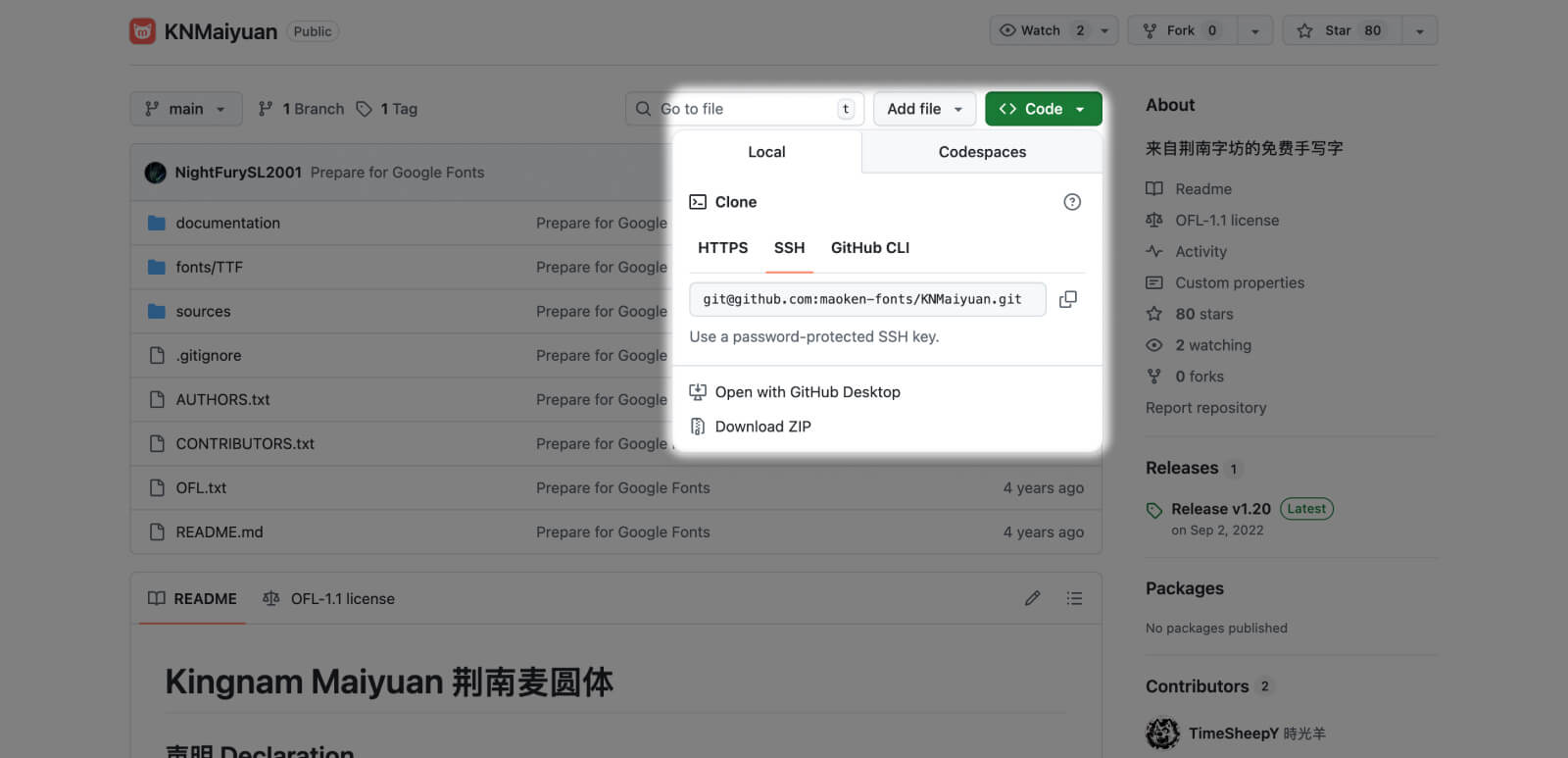Open the README outline list icon
1568x758 pixels.
(1075, 598)
